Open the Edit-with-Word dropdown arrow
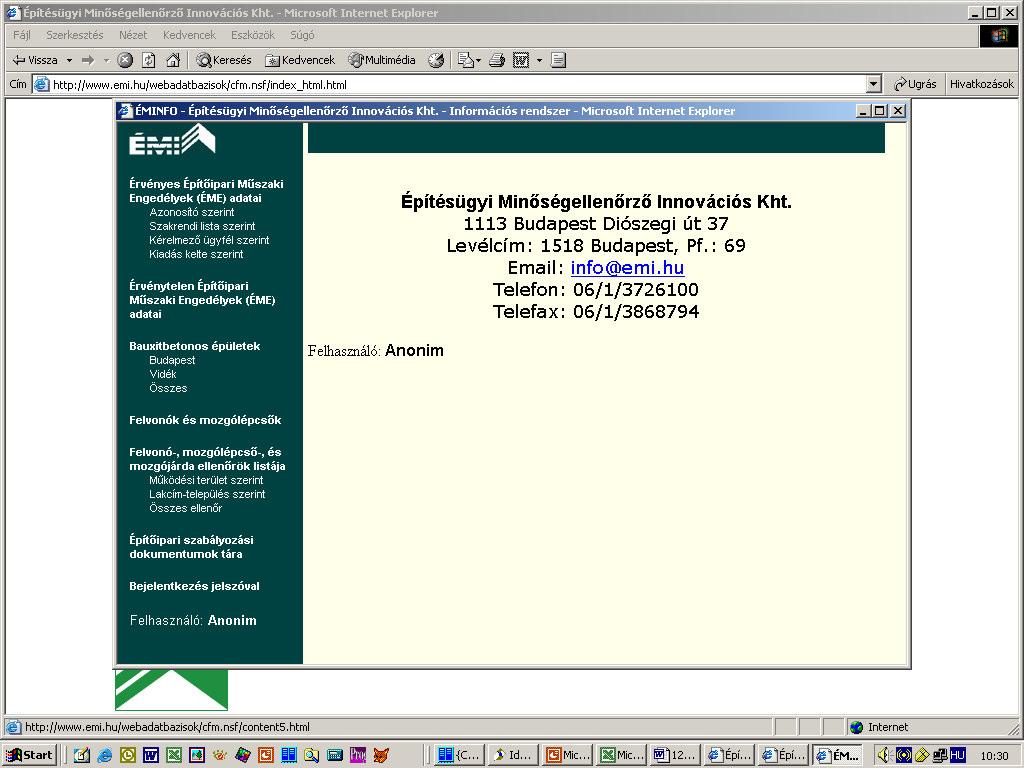The height and width of the screenshot is (768, 1024). point(539,61)
